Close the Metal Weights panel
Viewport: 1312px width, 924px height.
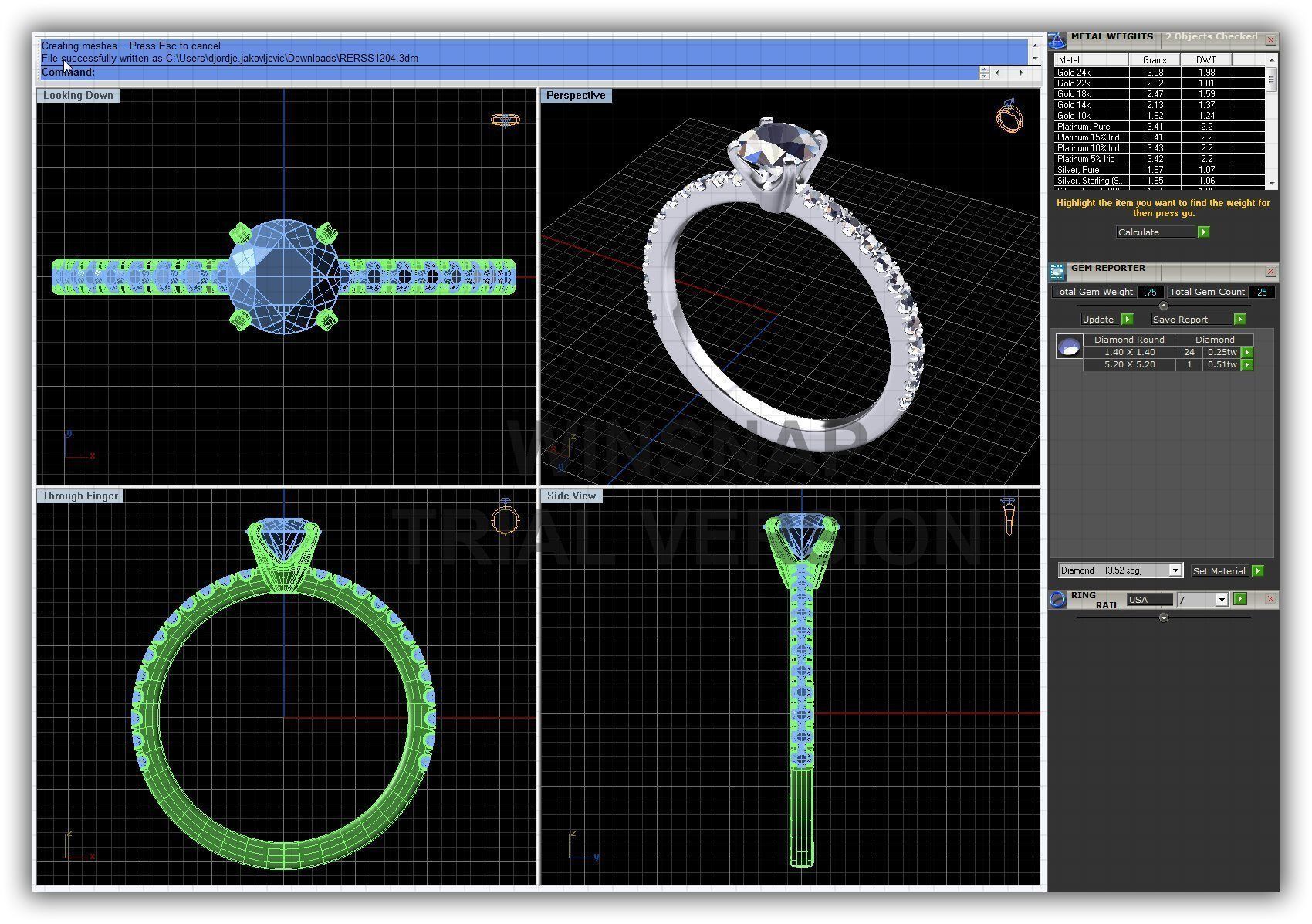1270,39
